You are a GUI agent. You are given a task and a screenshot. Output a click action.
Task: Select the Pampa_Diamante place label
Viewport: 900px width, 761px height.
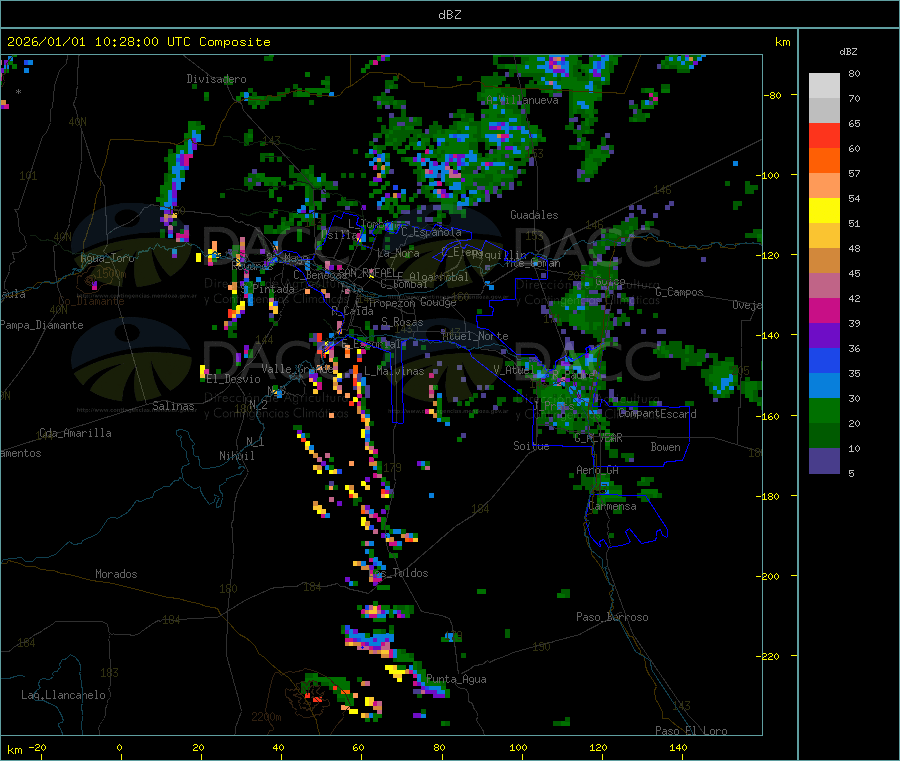(x=42, y=325)
